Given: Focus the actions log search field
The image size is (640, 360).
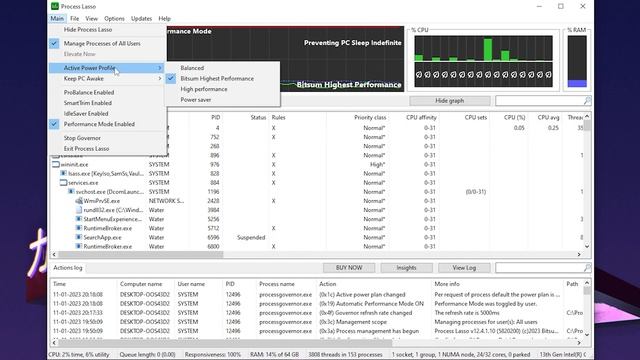Looking at the screenshot, I should point(540,268).
